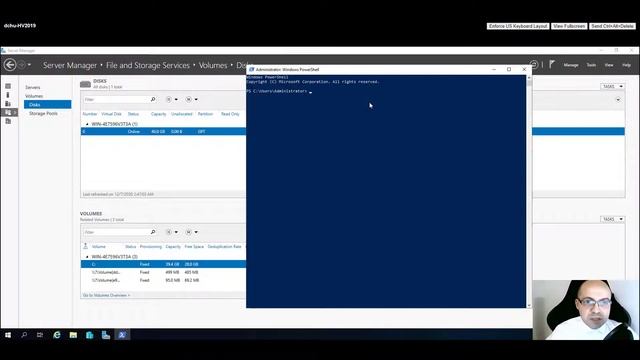The image size is (640, 360).
Task: Click Disks tile drive icon
Action: (x=85, y=84)
